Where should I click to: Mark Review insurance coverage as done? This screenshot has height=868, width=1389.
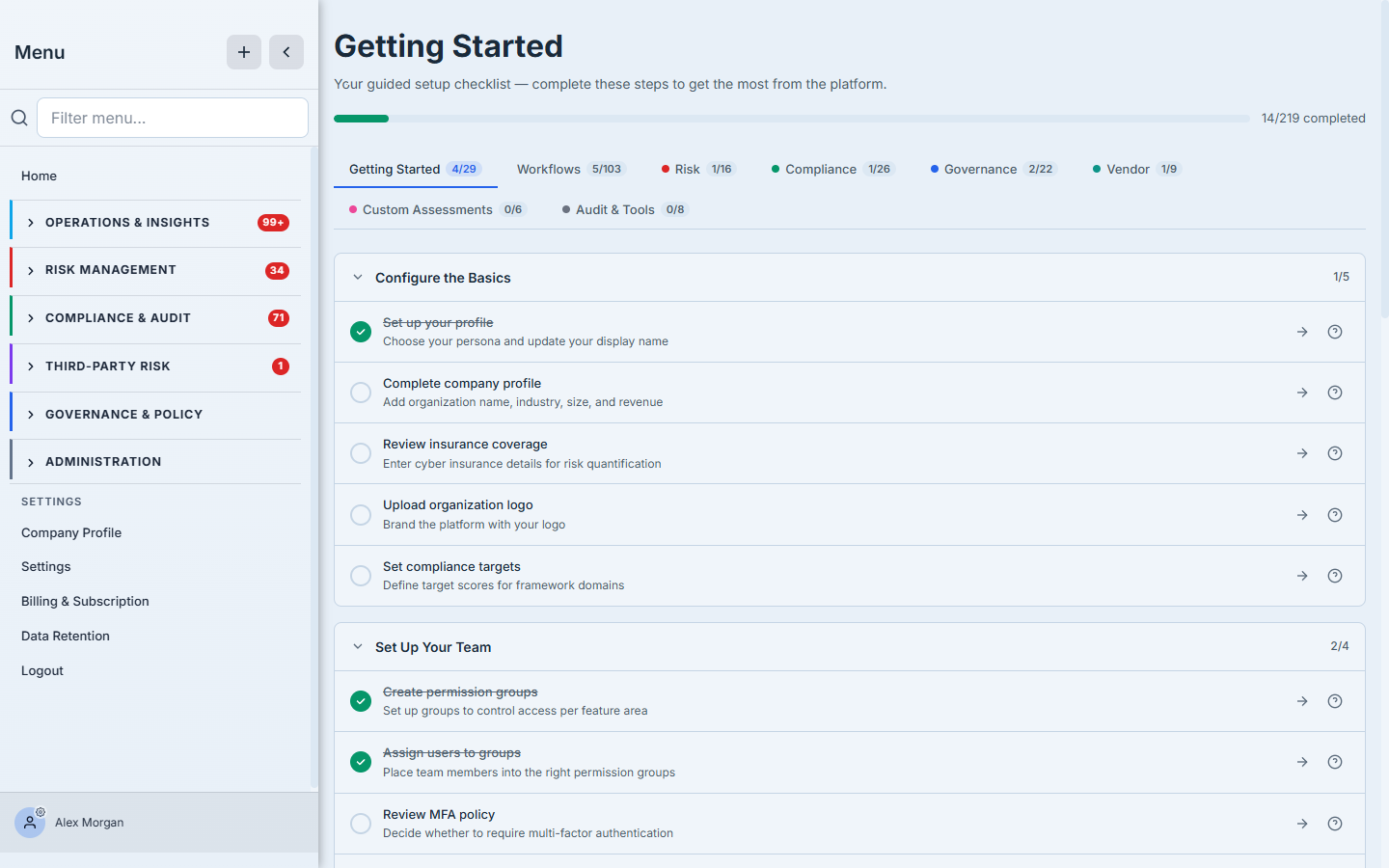pyautogui.click(x=361, y=453)
